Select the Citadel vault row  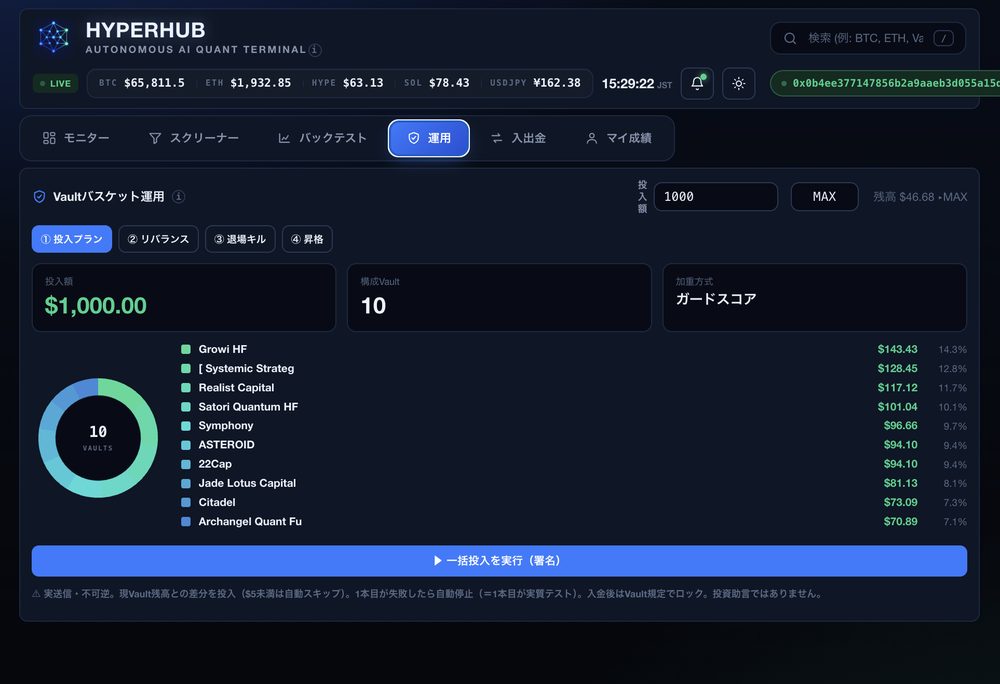(574, 502)
